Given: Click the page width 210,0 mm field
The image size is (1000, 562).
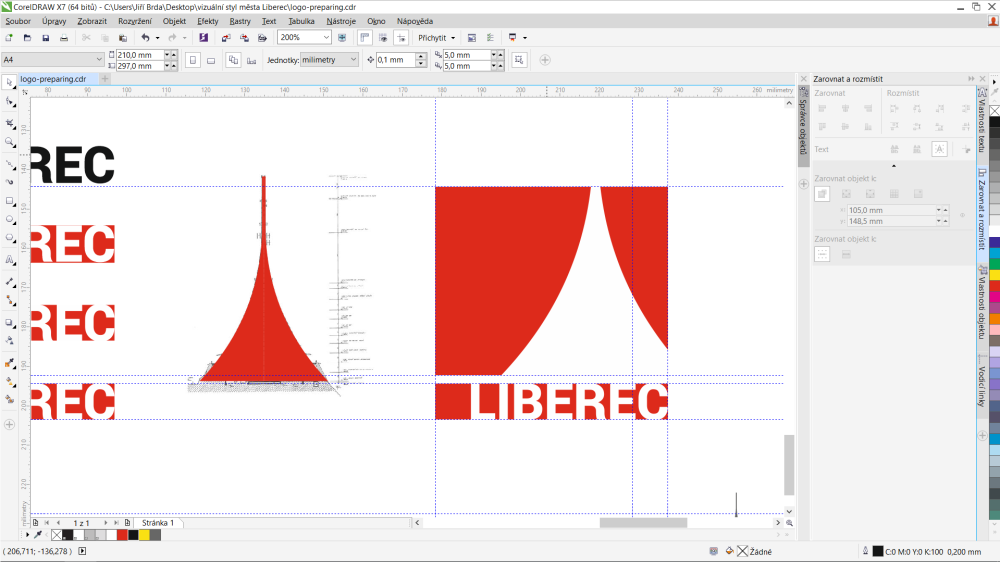Looking at the screenshot, I should click(140, 55).
